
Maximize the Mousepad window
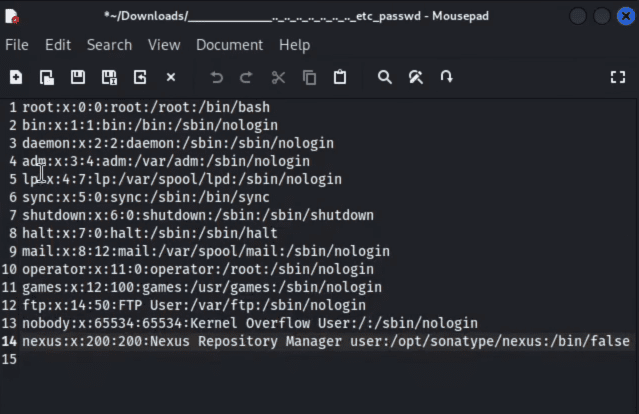click(602, 16)
